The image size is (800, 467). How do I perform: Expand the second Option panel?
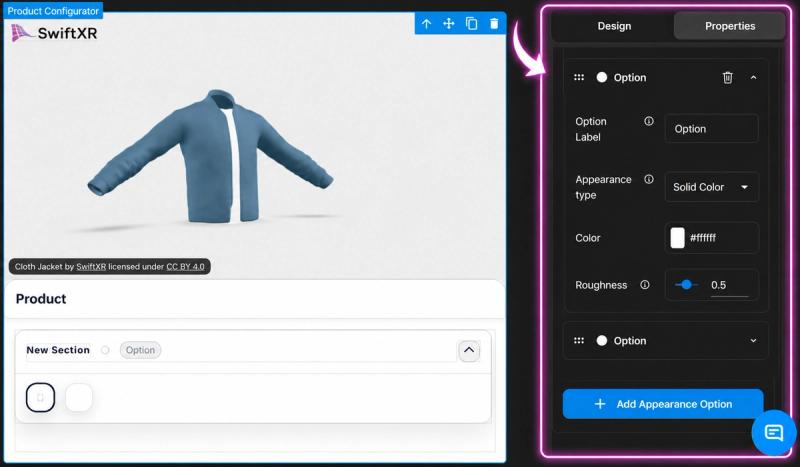pyautogui.click(x=753, y=340)
